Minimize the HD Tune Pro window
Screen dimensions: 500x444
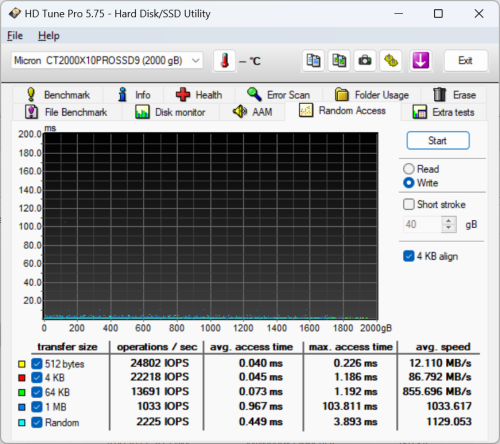[x=399, y=14]
